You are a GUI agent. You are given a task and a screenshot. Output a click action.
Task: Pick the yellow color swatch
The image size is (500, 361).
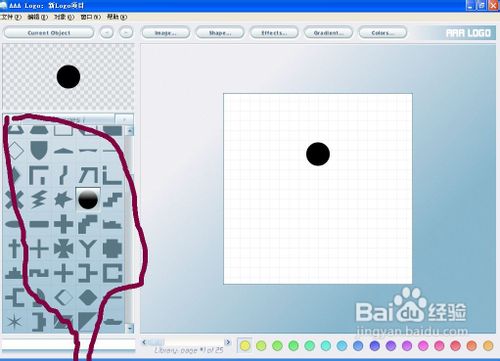tap(245, 346)
